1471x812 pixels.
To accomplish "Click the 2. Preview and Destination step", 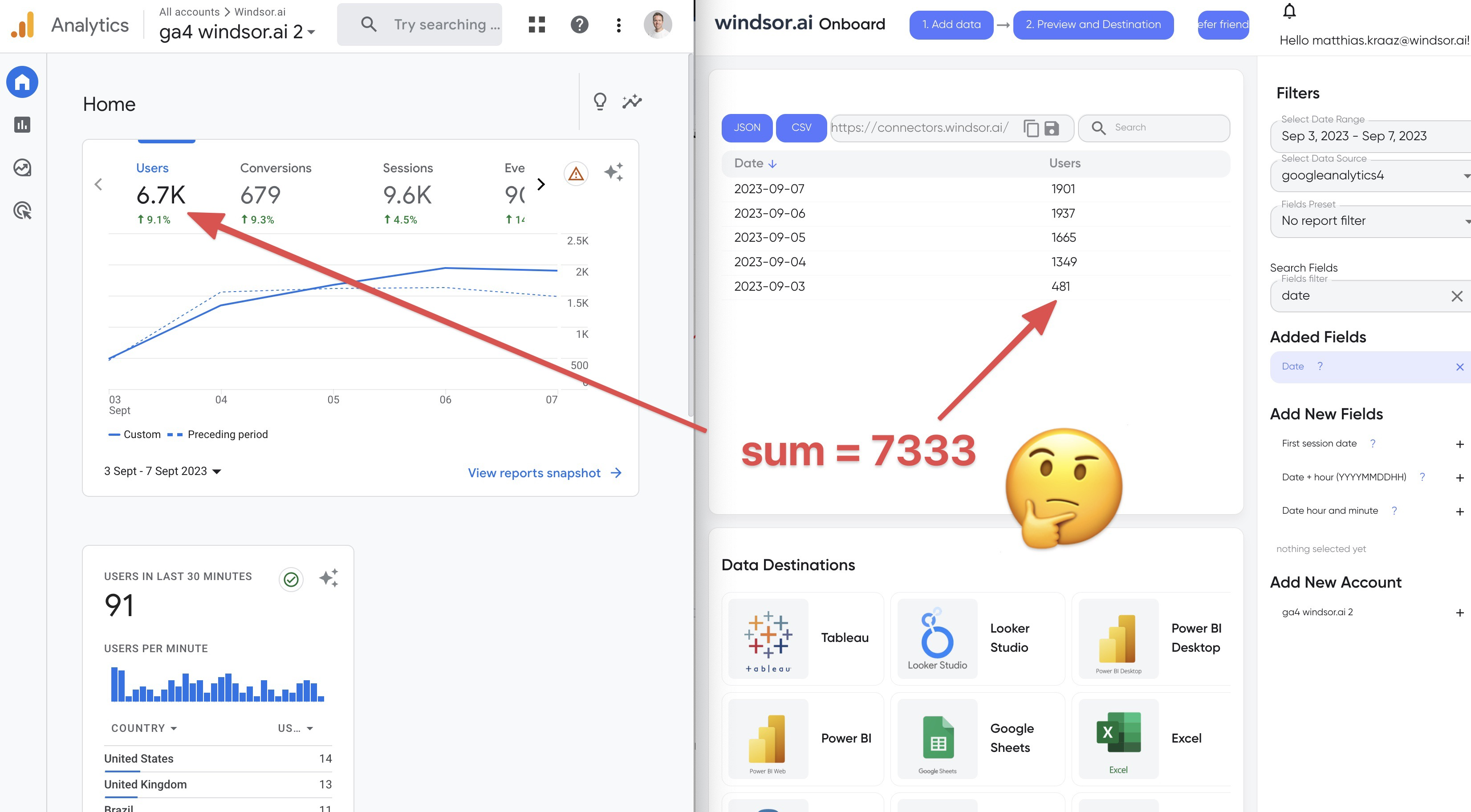I will click(x=1093, y=24).
